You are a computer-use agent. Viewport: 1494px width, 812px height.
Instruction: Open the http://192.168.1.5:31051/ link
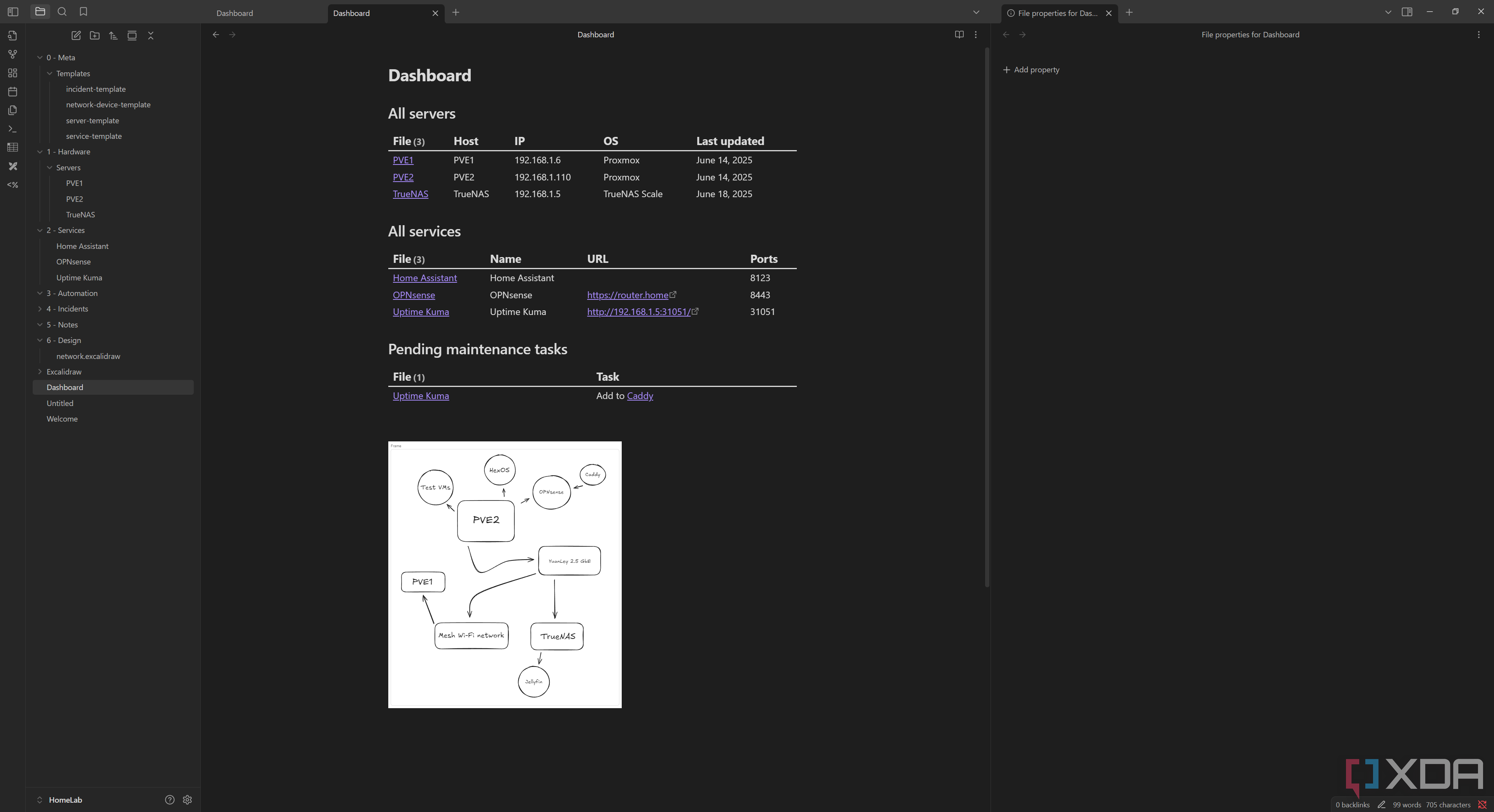pyautogui.click(x=643, y=312)
